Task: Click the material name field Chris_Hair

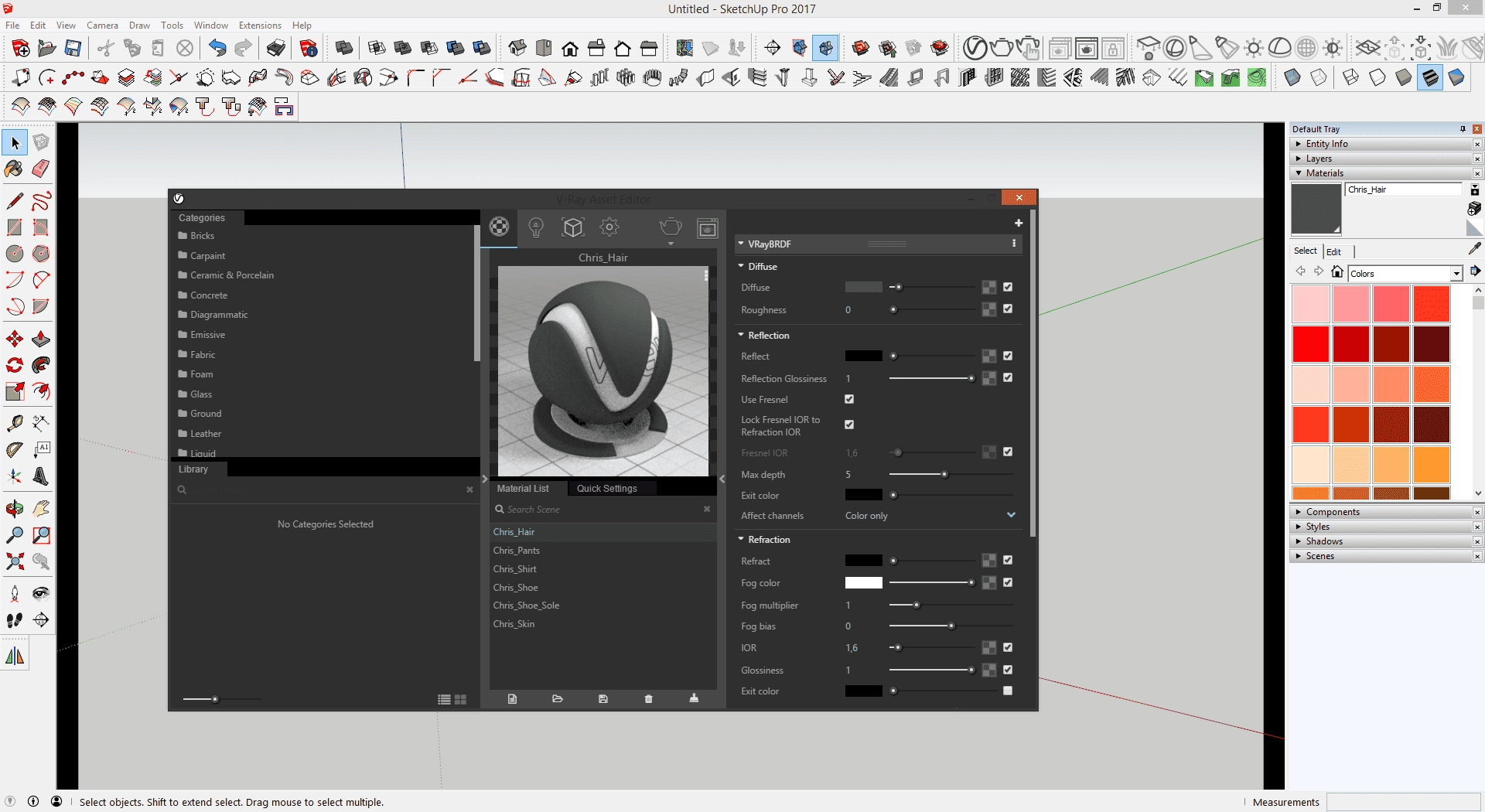Action: pos(1404,189)
